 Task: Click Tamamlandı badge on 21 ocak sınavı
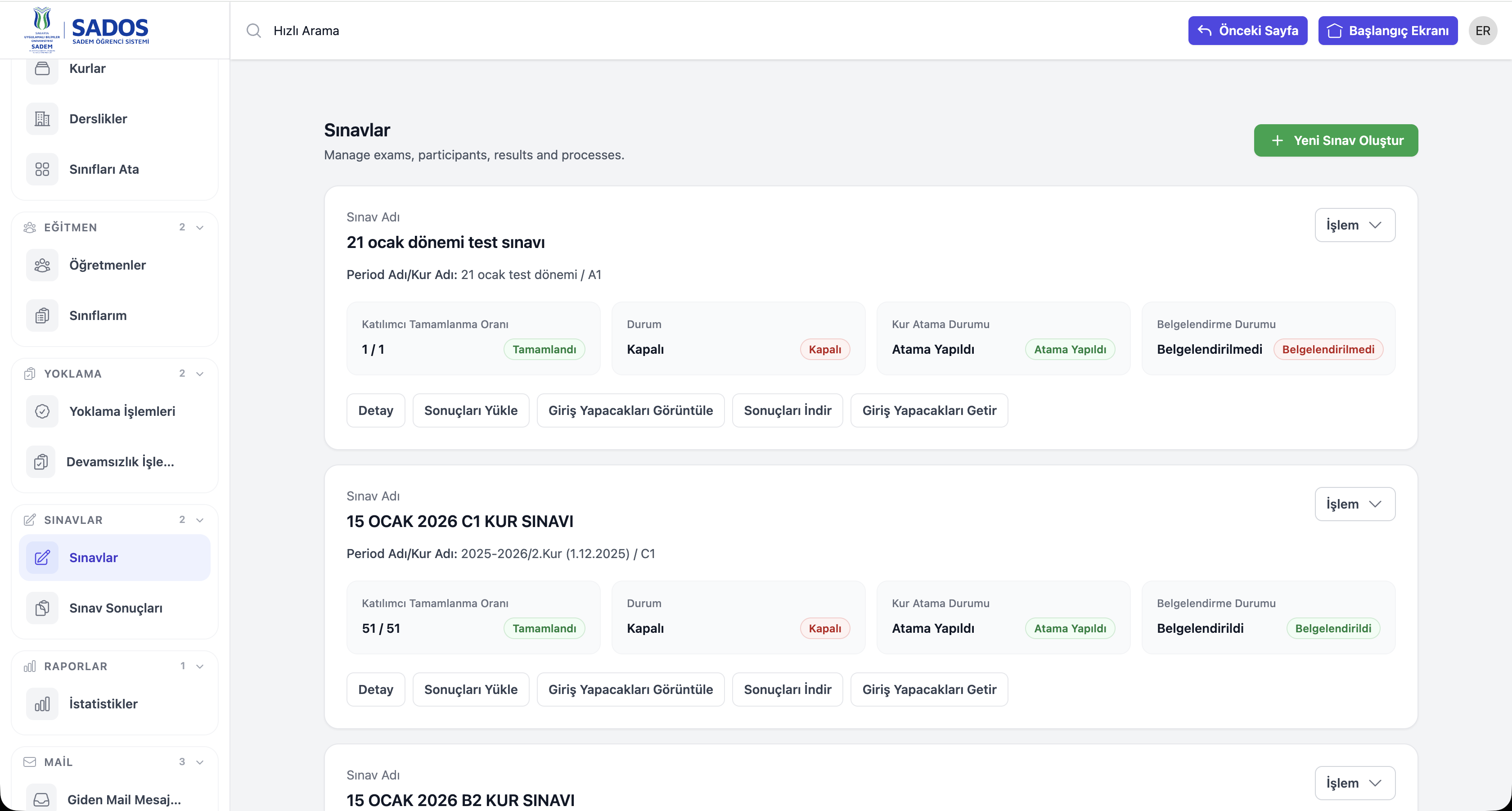(544, 349)
